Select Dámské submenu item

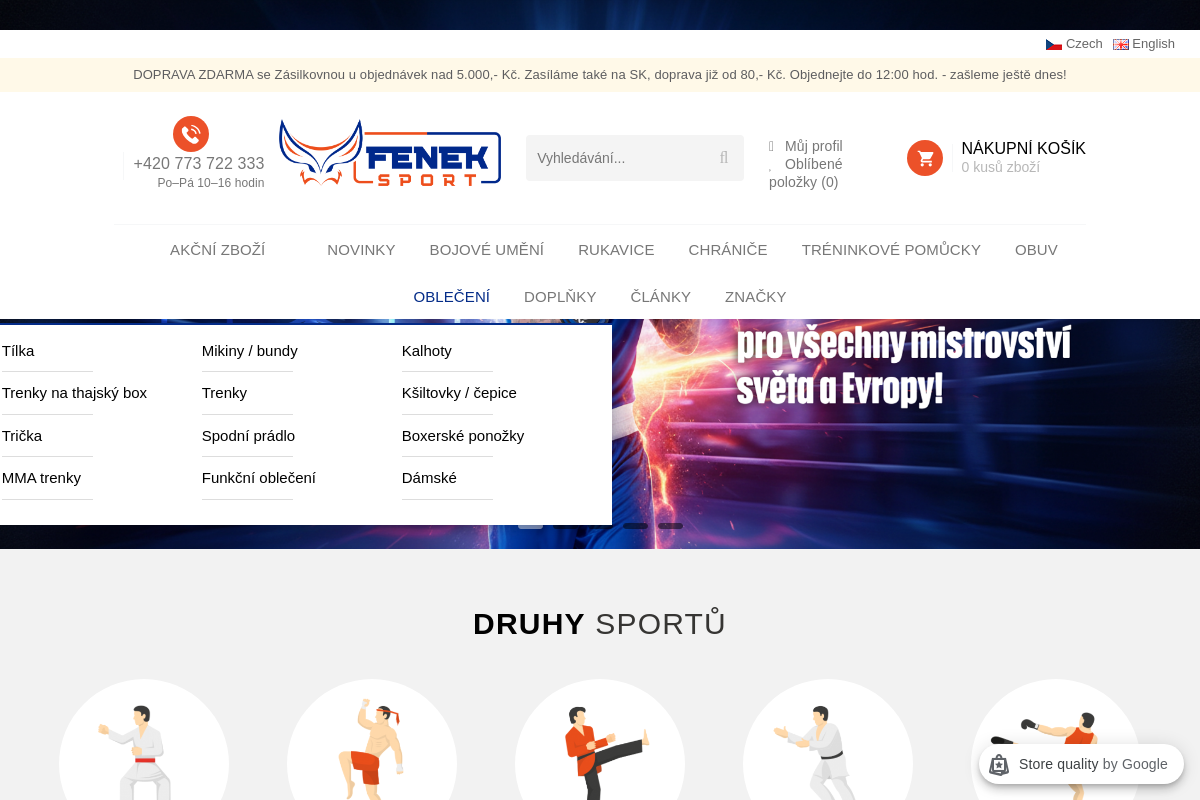tap(429, 478)
